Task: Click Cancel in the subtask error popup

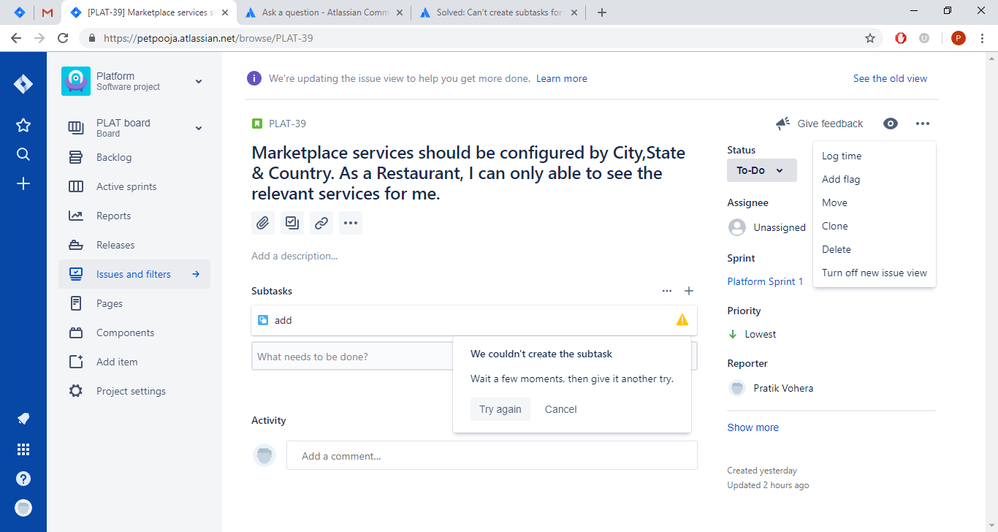Action: pyautogui.click(x=560, y=409)
